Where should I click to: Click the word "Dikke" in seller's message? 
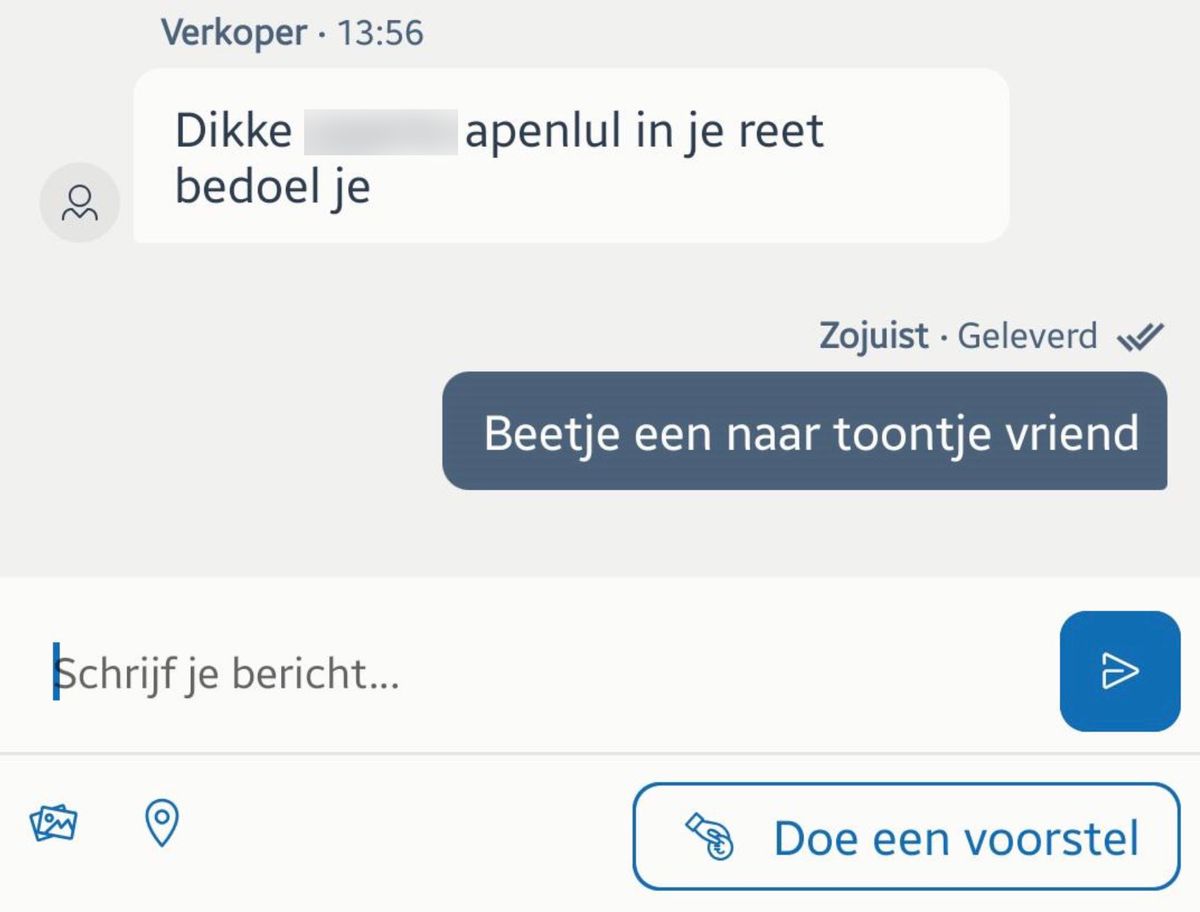[233, 132]
